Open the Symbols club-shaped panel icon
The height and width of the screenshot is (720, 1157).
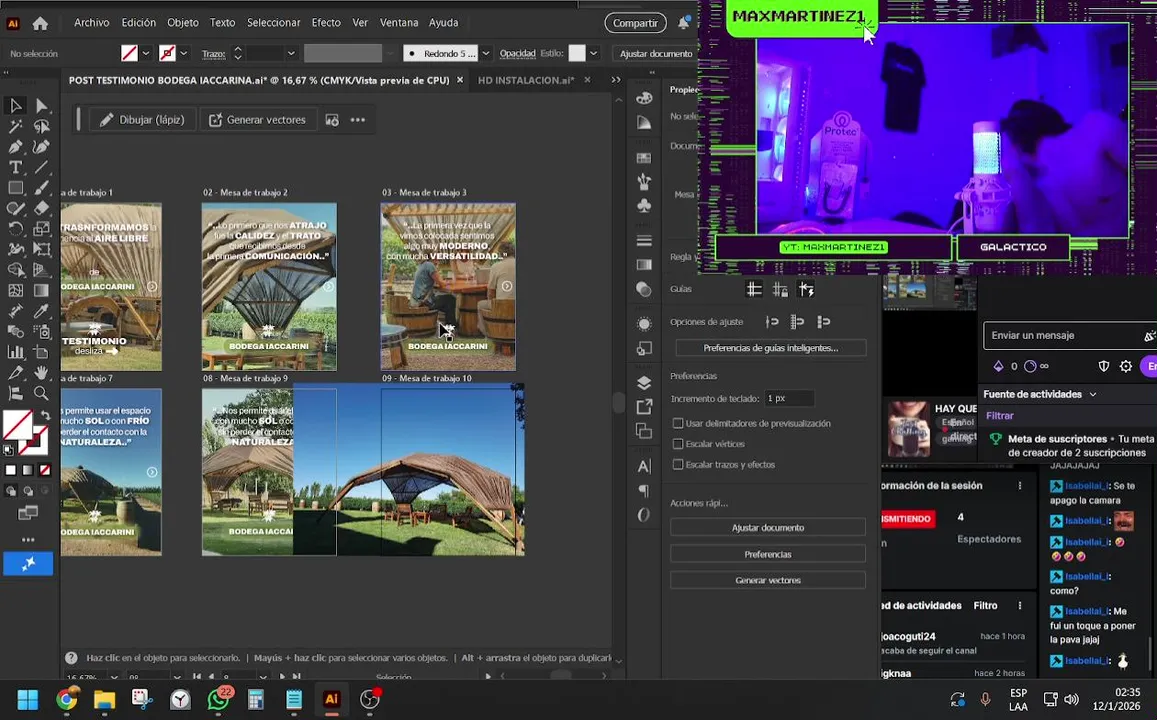(644, 207)
